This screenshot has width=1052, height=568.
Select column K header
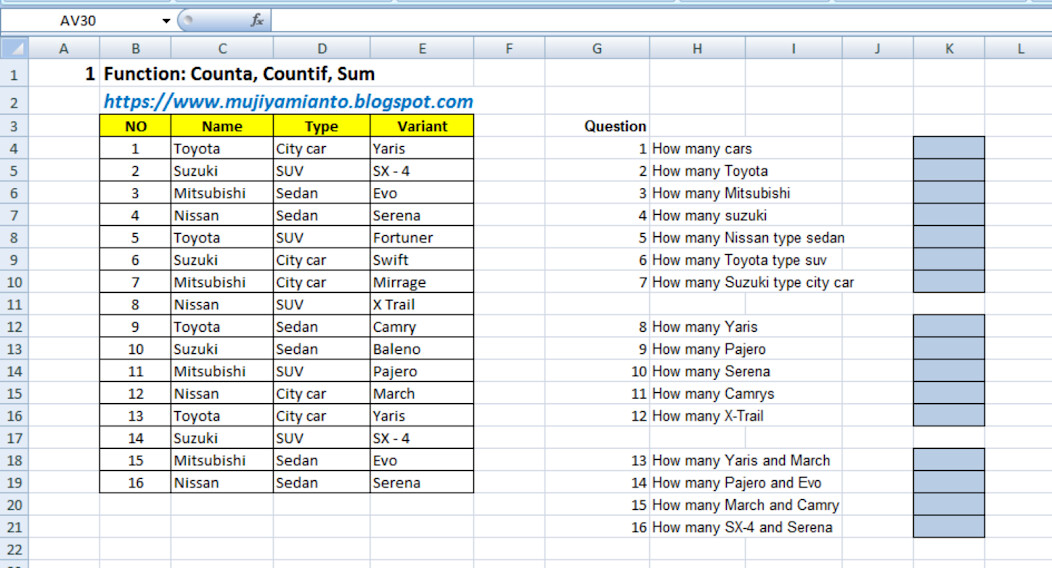tap(949, 48)
